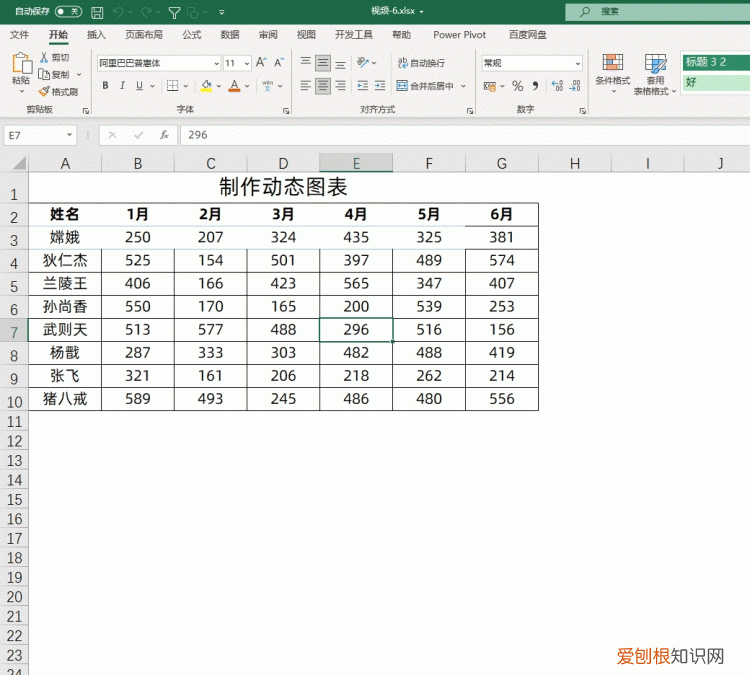This screenshot has width=750, height=675.
Task: Click the Increase Decimal icon
Action: click(557, 86)
